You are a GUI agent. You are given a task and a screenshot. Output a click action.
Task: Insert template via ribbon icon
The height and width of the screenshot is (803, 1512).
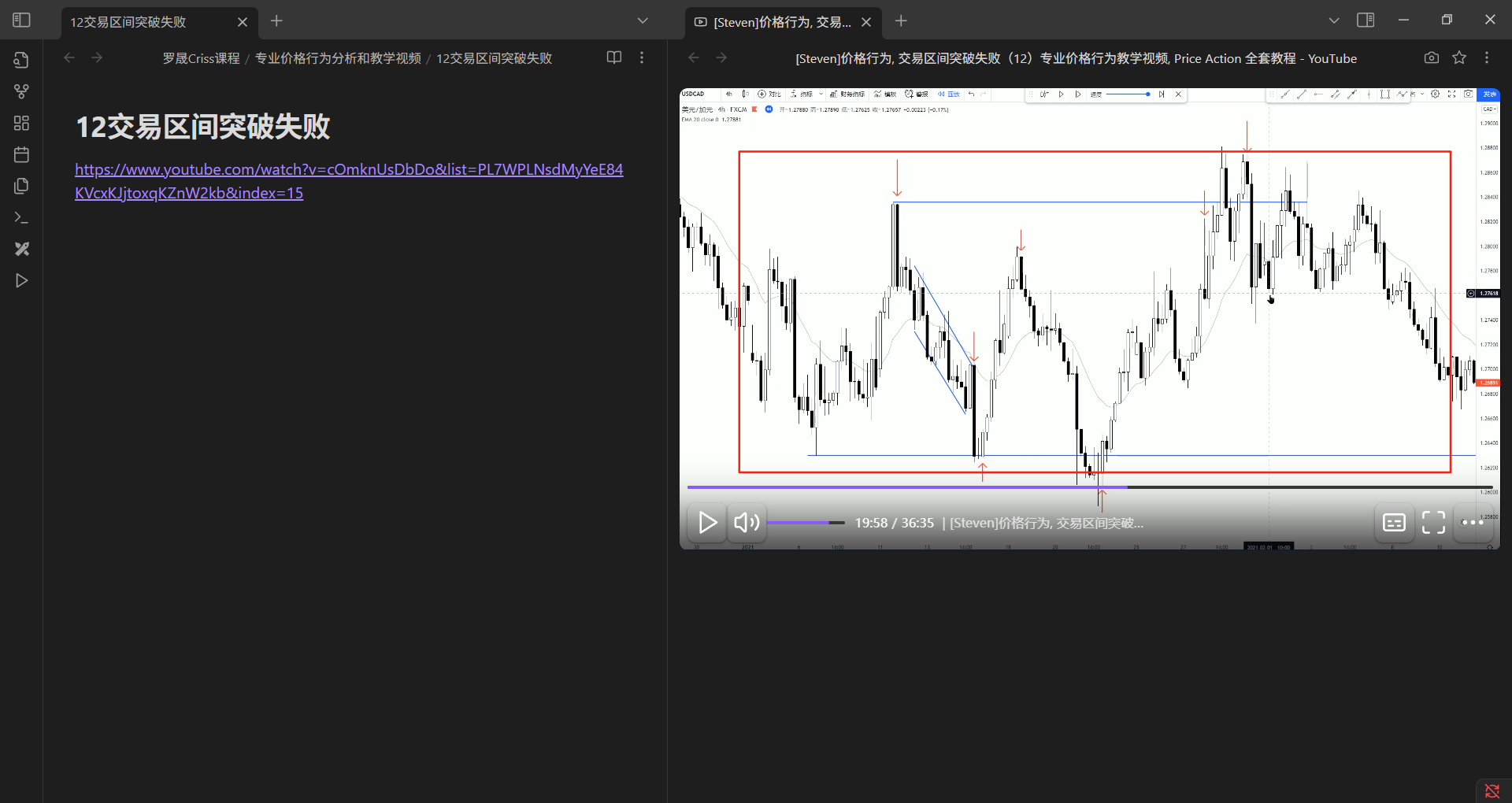[x=21, y=186]
